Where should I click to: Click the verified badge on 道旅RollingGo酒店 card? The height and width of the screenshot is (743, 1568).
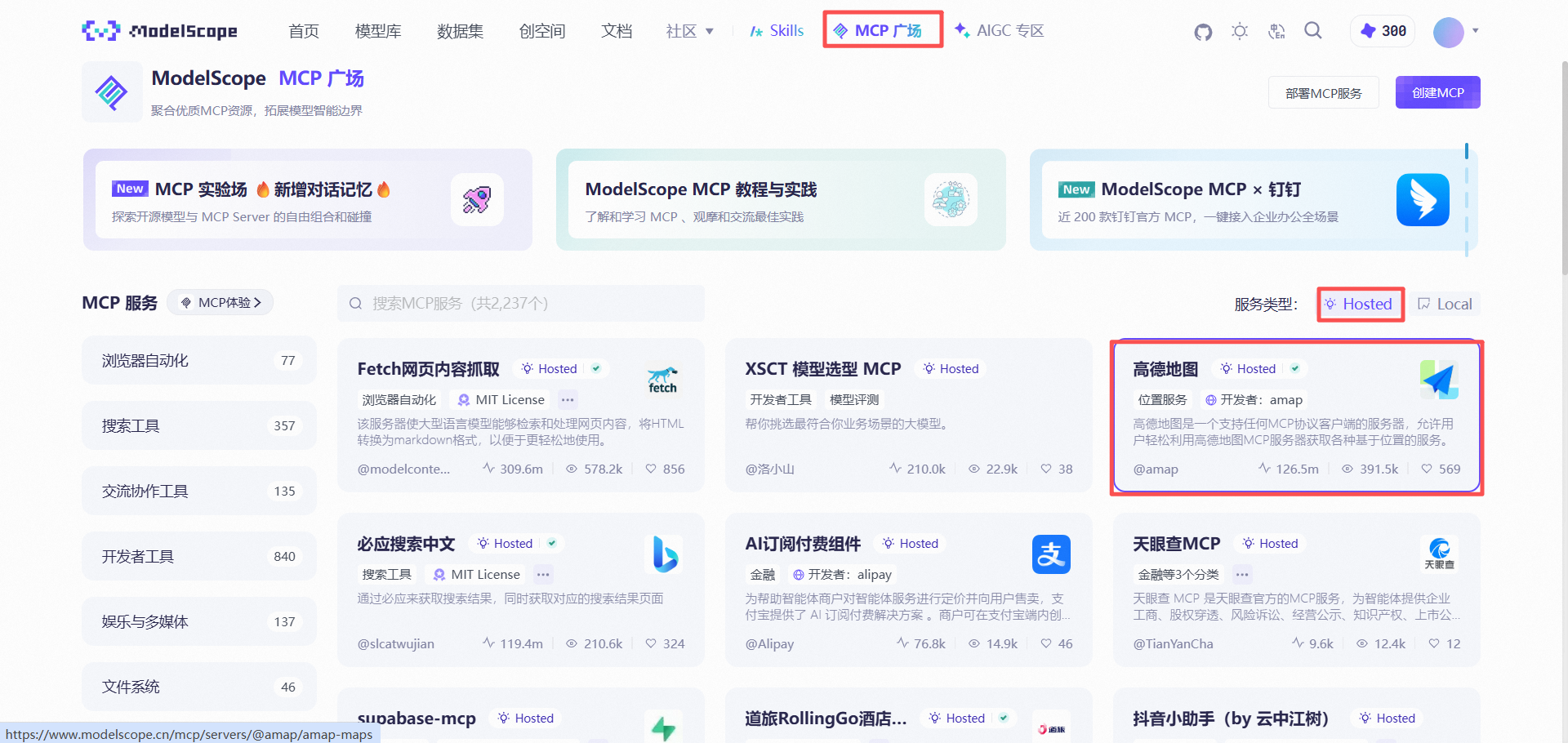tap(1004, 719)
